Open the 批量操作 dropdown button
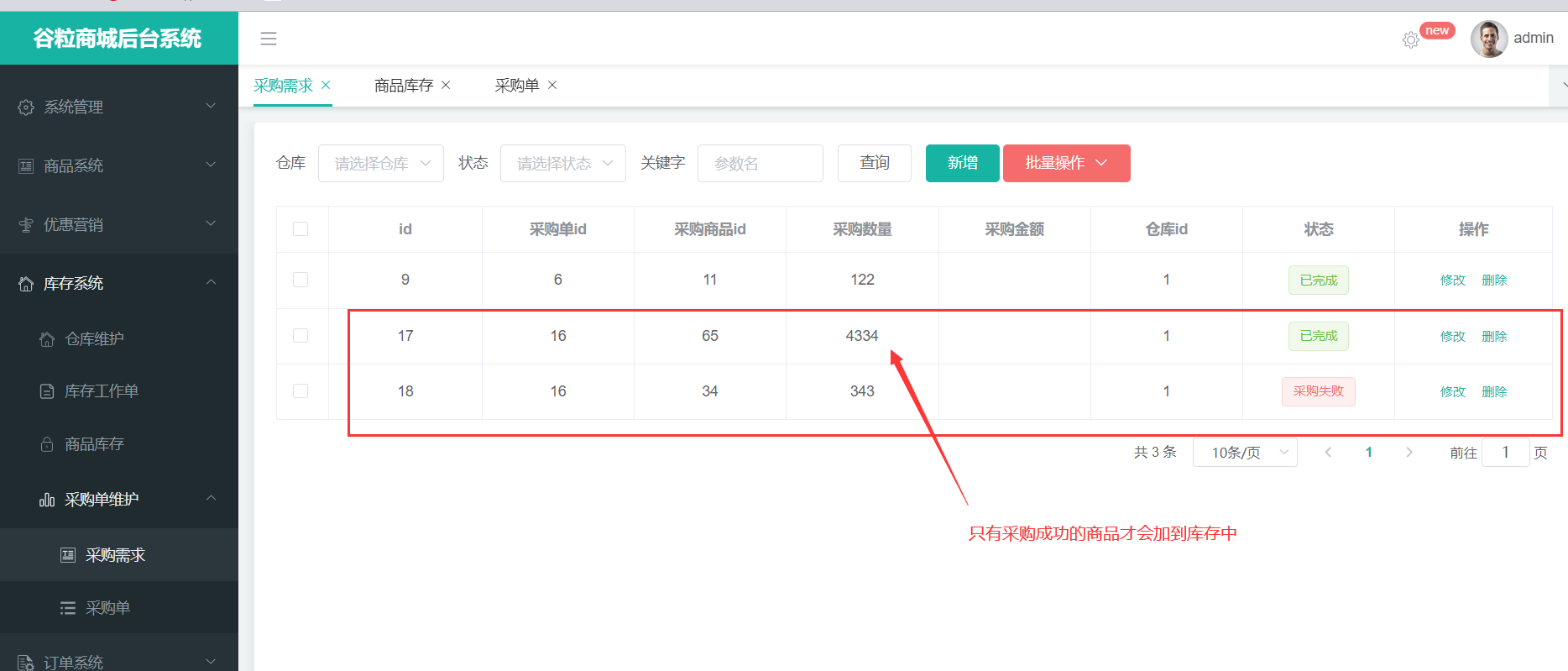This screenshot has height=671, width=1568. [1067, 163]
